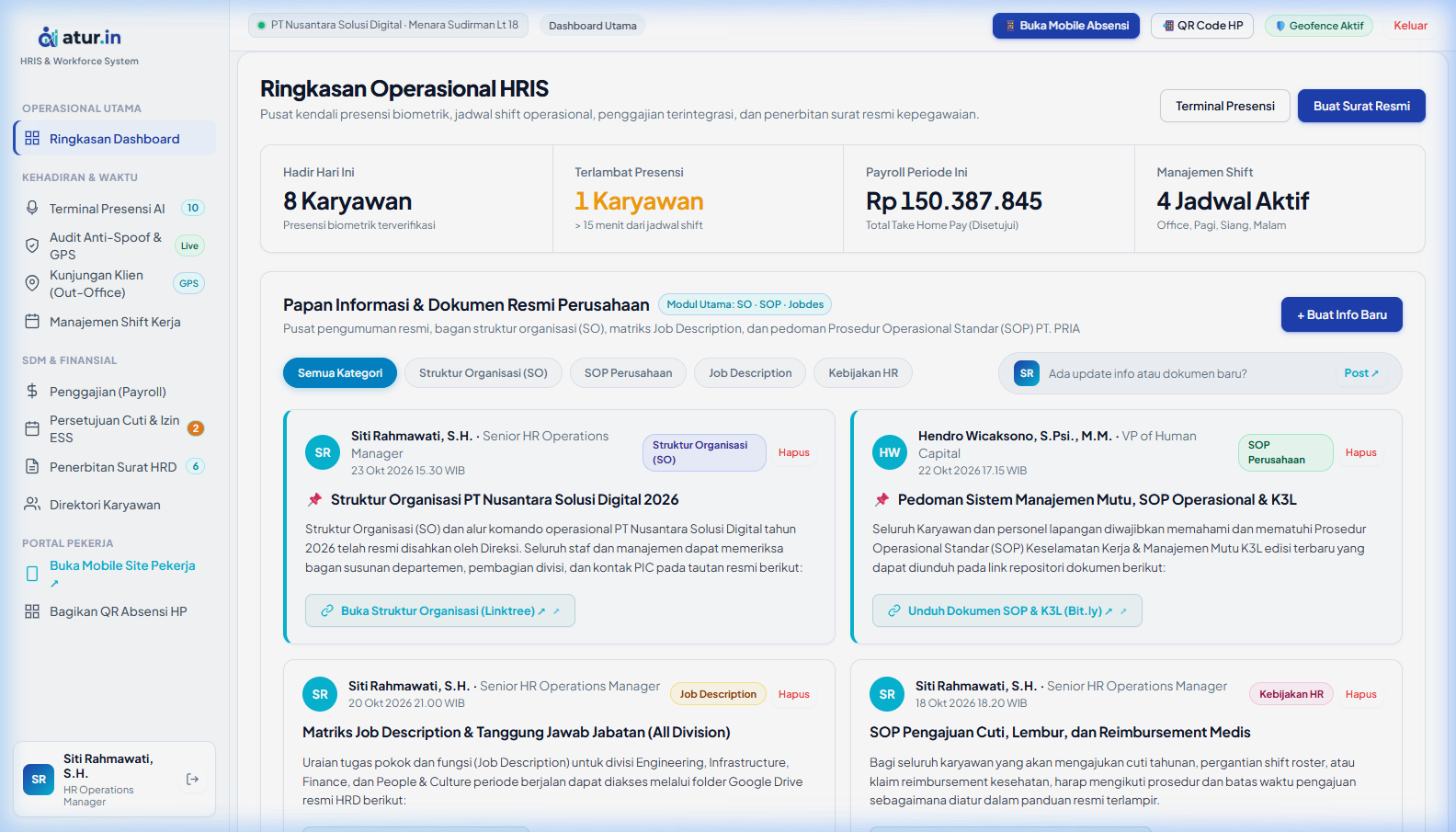Open Buka Mobile Absensi button
1456x832 pixels.
tap(1066, 26)
